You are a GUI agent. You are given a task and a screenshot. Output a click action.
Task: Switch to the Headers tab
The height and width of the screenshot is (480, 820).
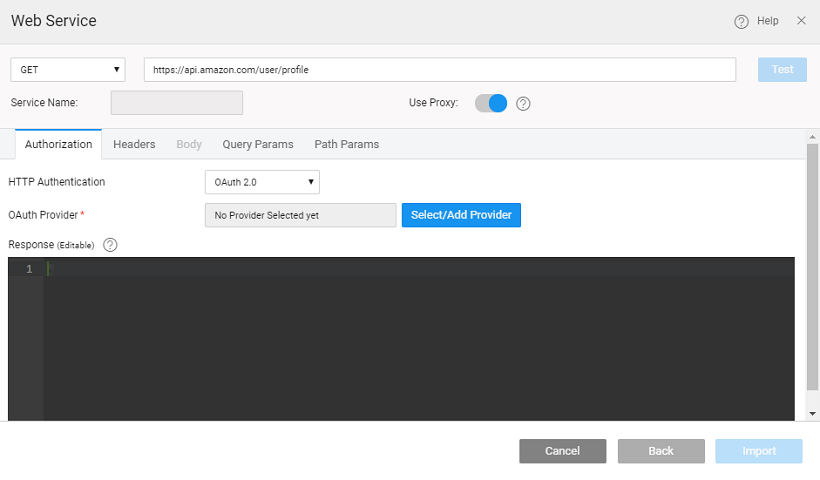pyautogui.click(x=134, y=144)
